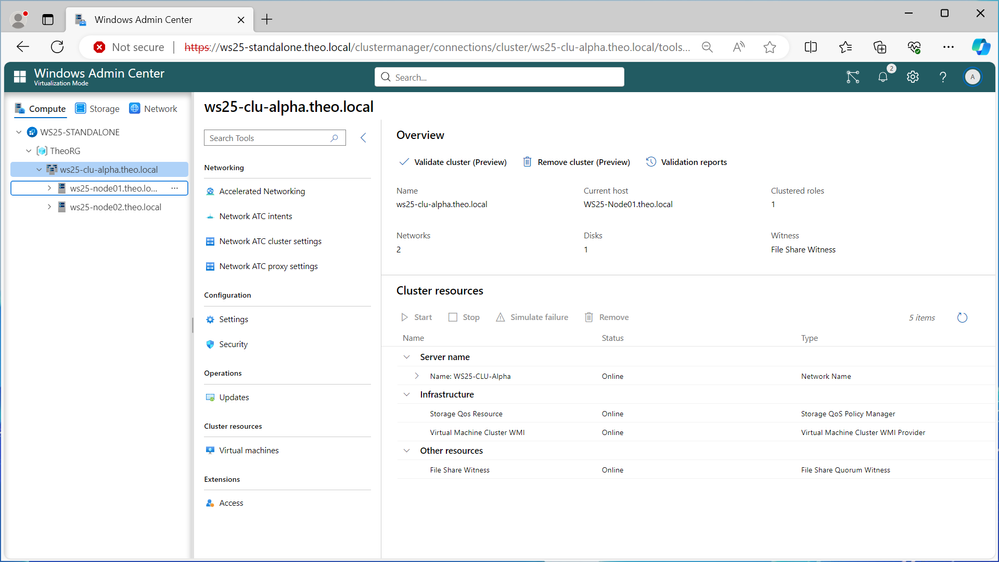Expand the ws25-node02.theo.local tree node

pyautogui.click(x=49, y=207)
